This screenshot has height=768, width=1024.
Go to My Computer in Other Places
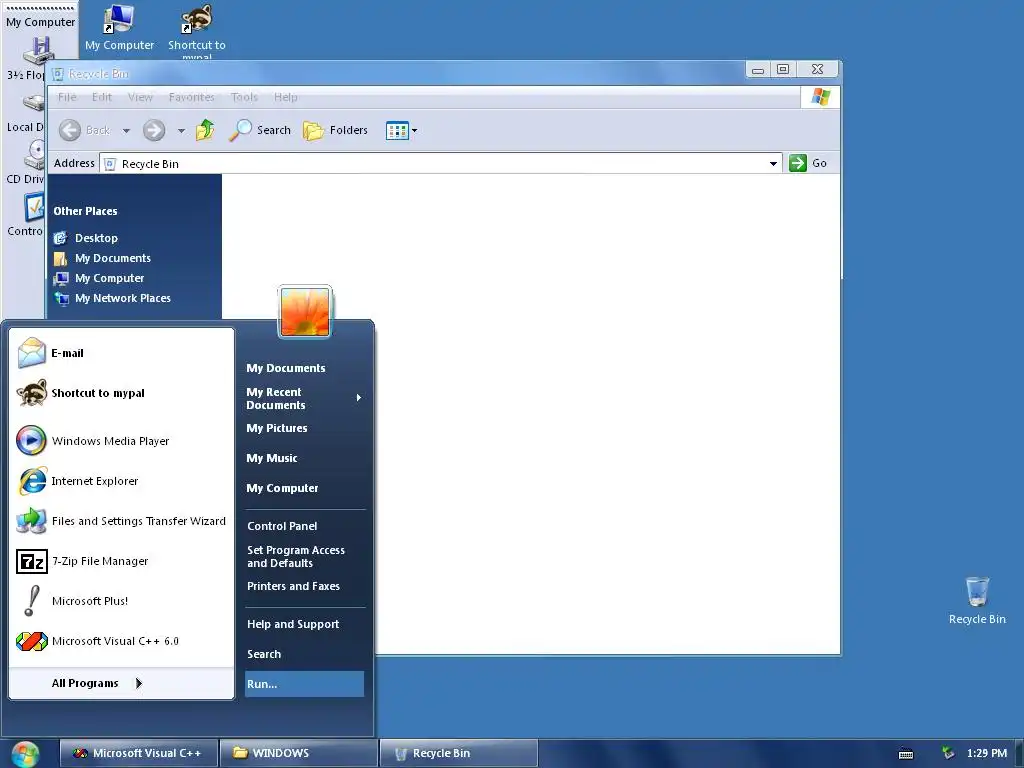click(x=99, y=278)
